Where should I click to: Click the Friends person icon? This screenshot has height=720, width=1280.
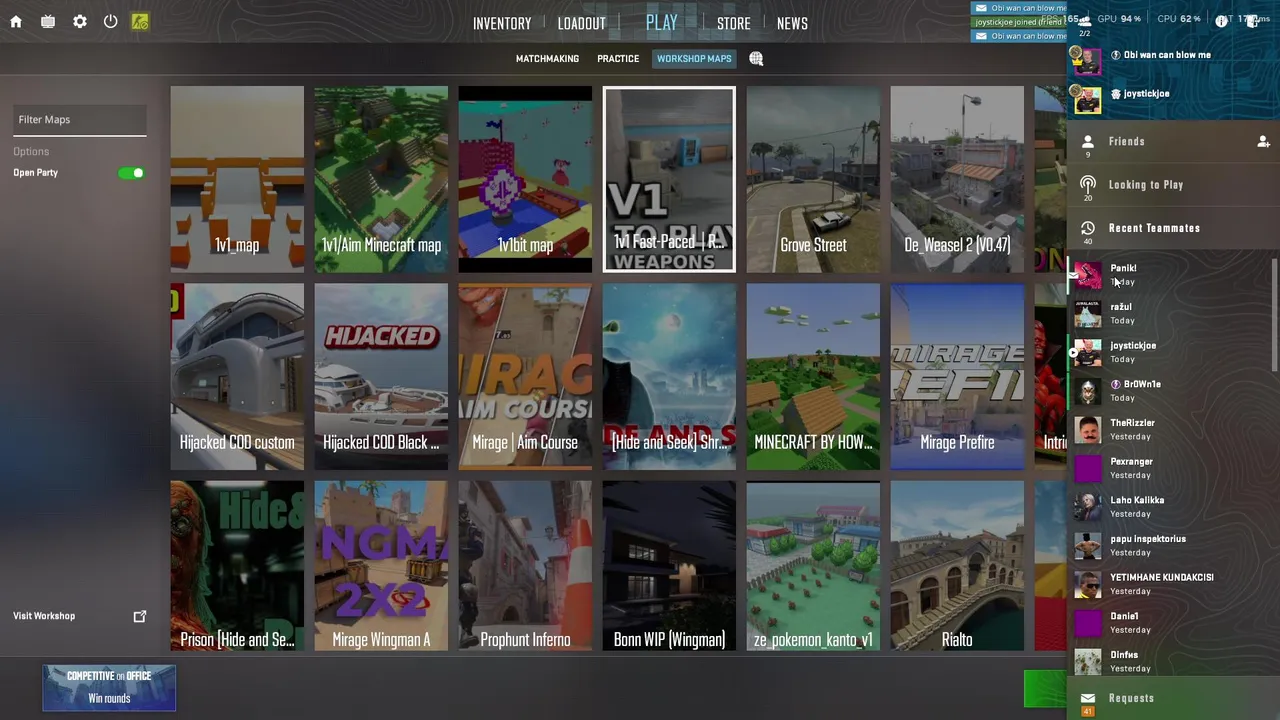(x=1088, y=142)
